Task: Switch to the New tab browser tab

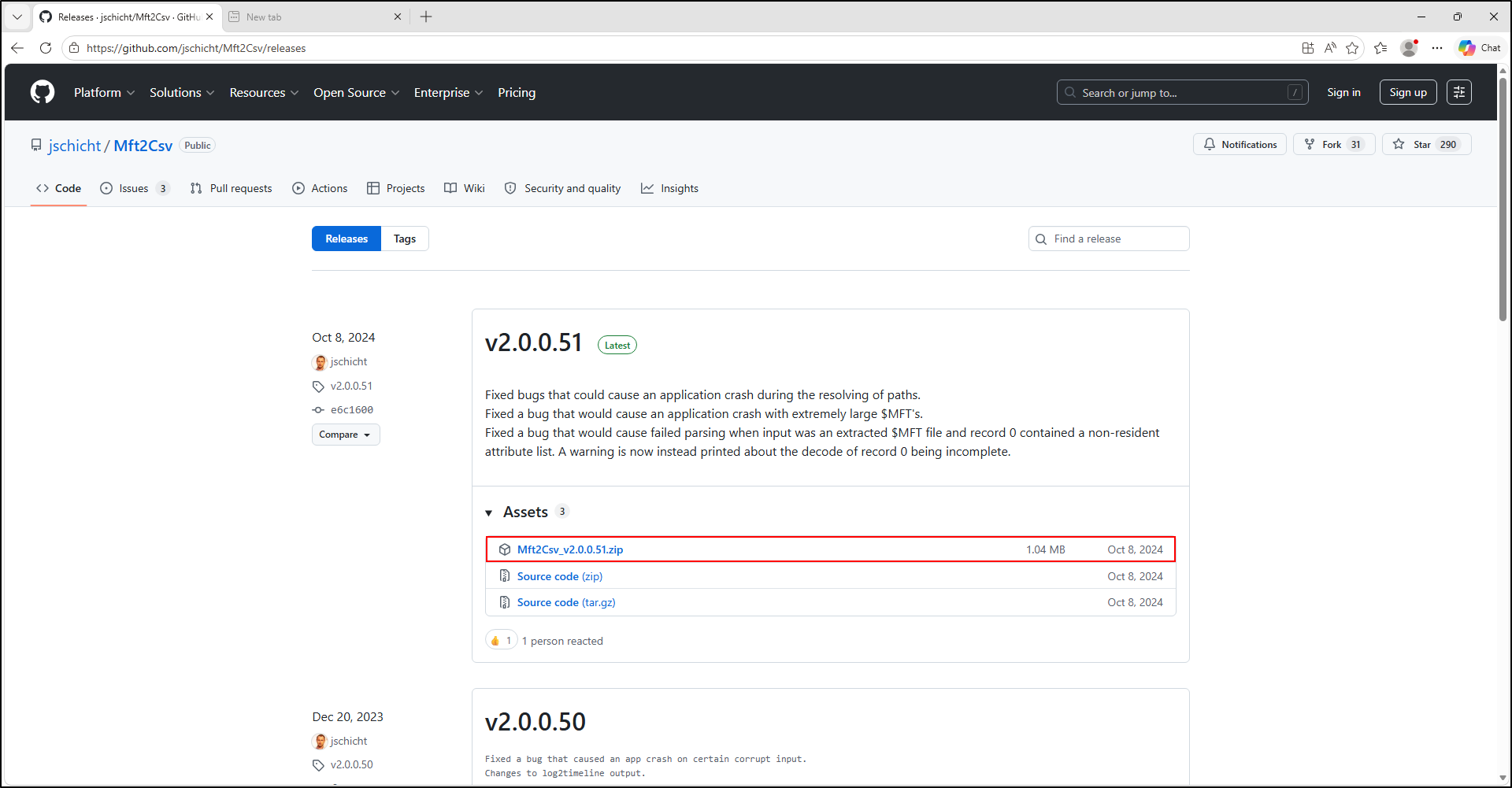Action: (315, 17)
